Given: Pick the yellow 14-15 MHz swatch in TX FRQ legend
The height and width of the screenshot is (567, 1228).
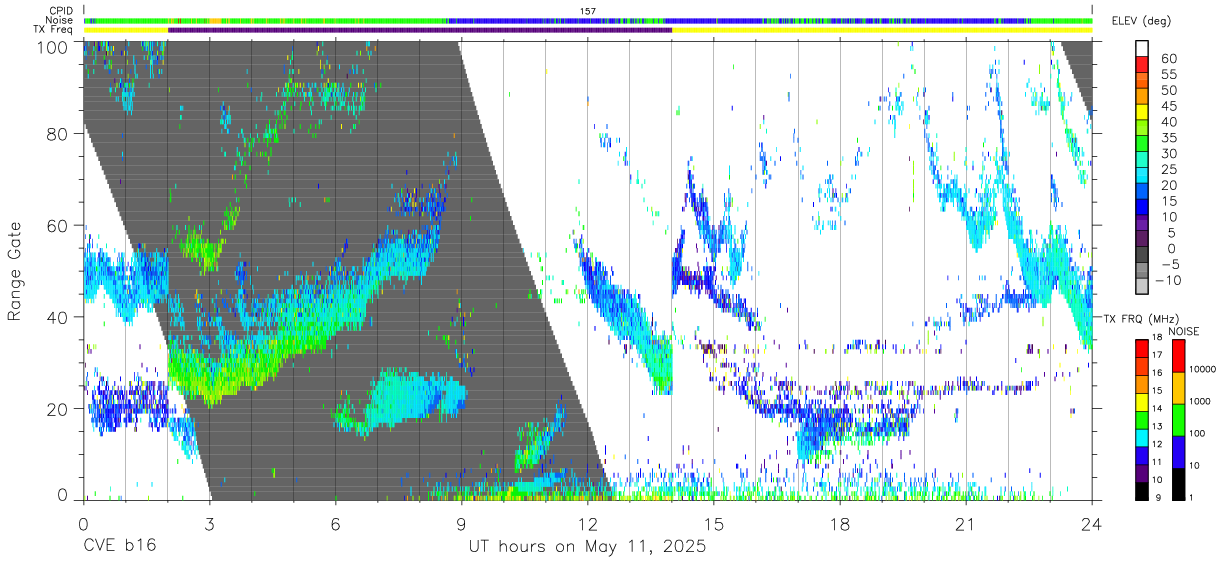Looking at the screenshot, I should 1142,402.
